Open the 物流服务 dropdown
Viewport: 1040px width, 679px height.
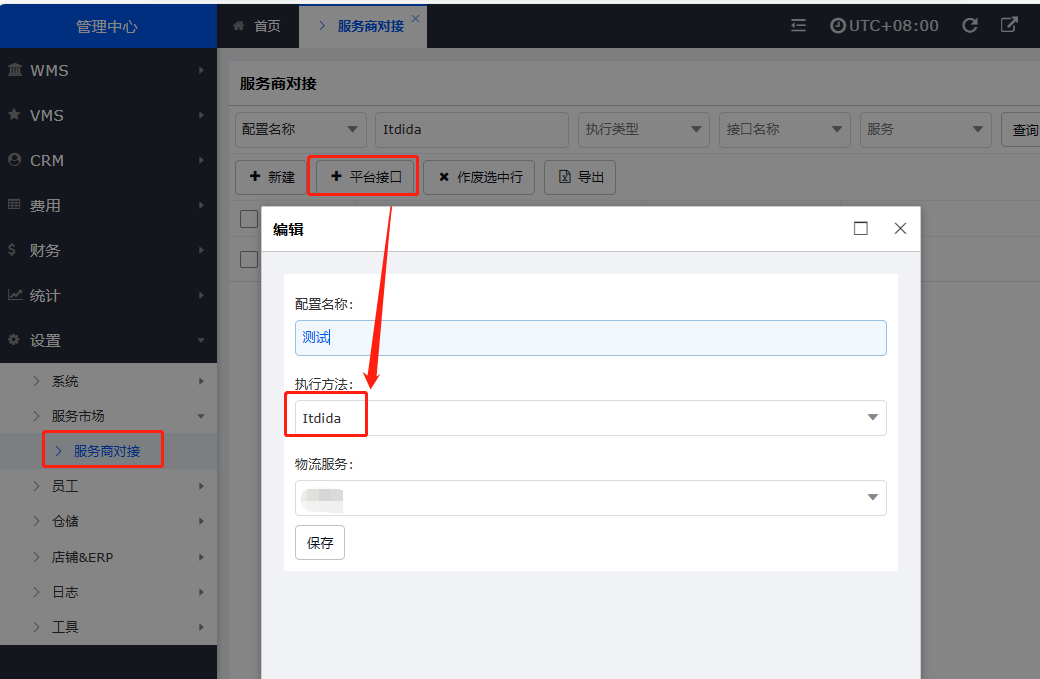590,497
